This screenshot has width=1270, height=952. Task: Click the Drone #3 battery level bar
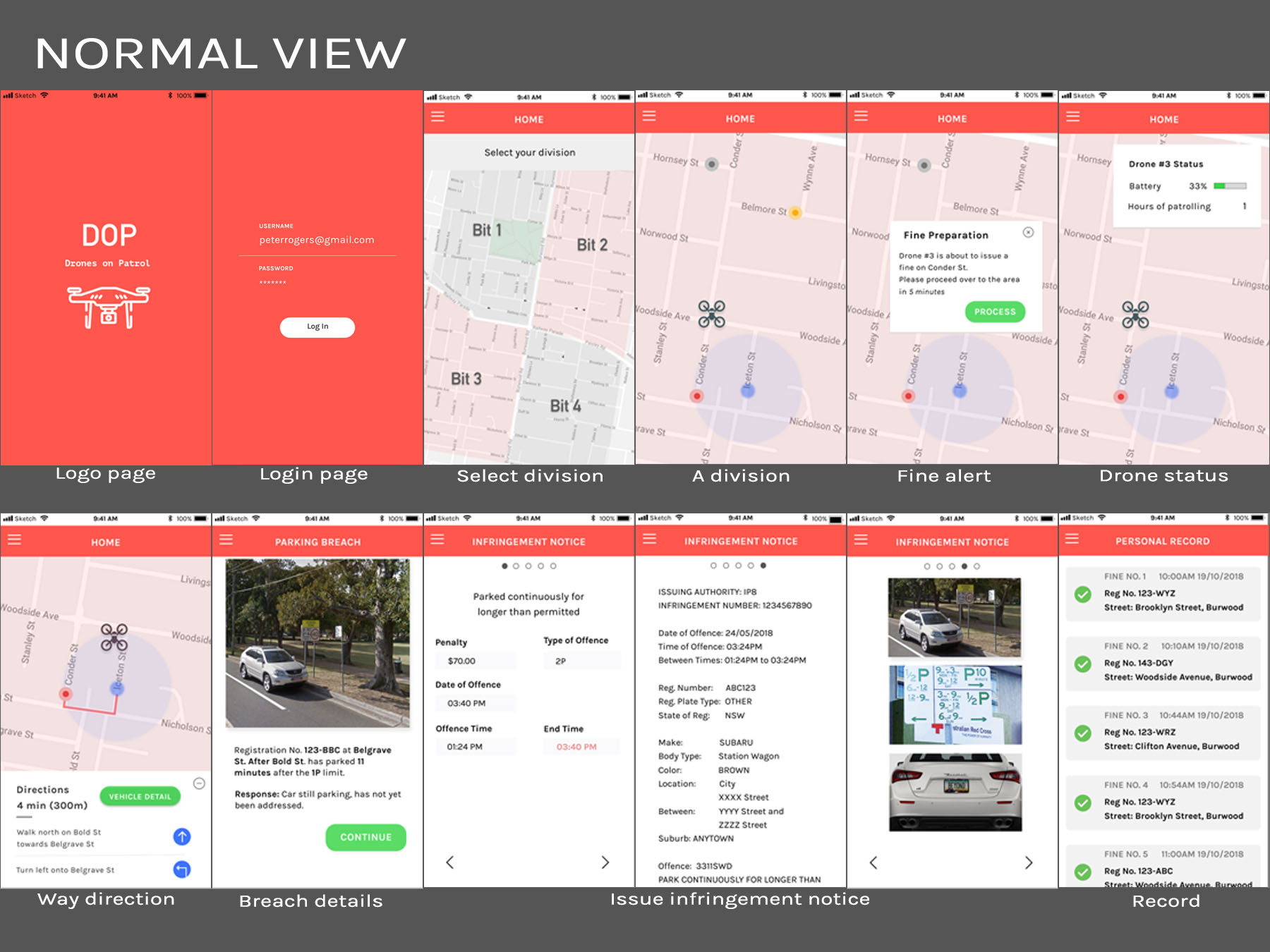[x=1230, y=186]
